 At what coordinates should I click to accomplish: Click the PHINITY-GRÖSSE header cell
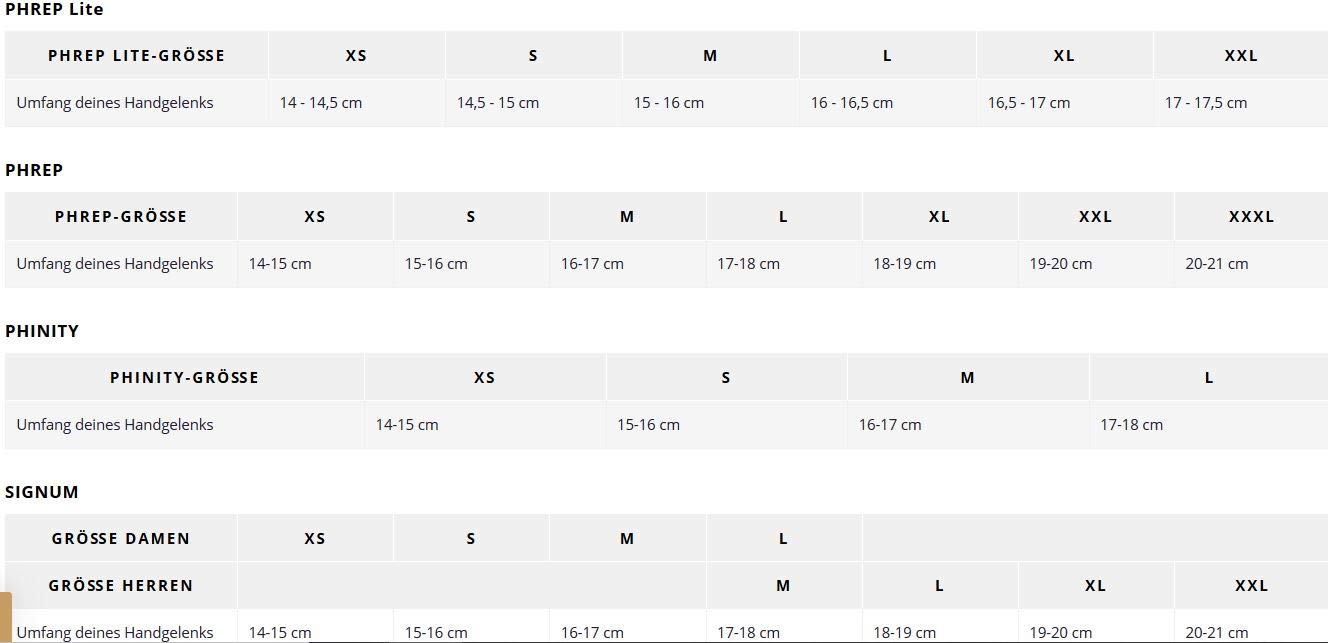coord(184,378)
